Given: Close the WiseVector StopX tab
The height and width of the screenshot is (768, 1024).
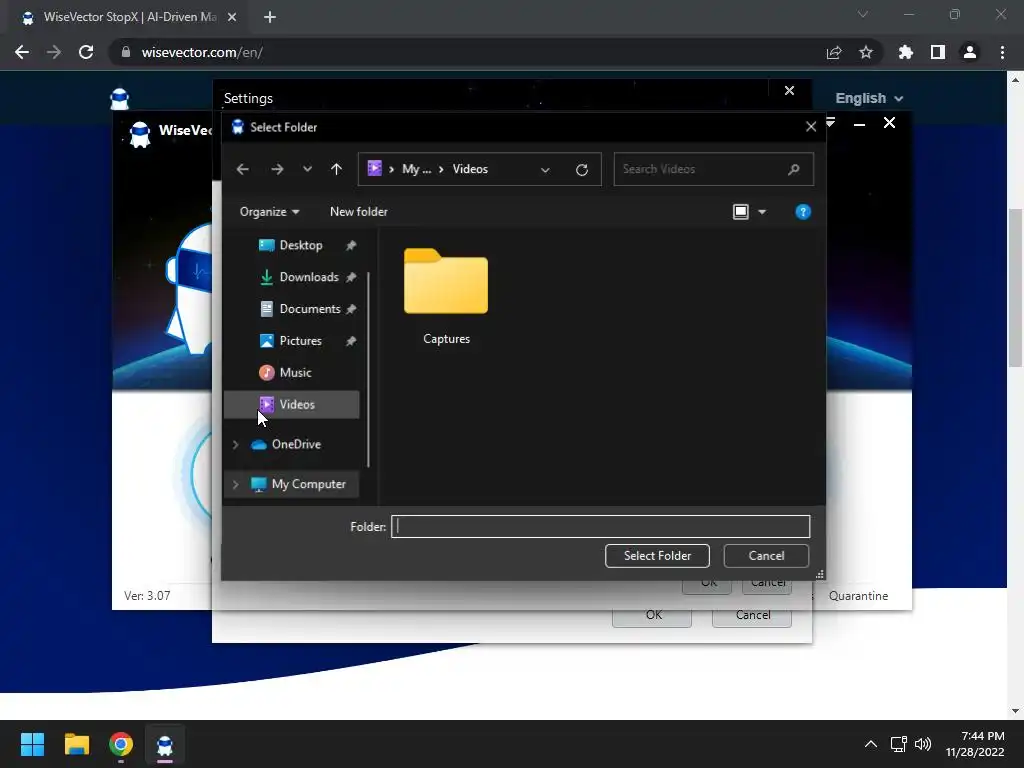Looking at the screenshot, I should (232, 17).
